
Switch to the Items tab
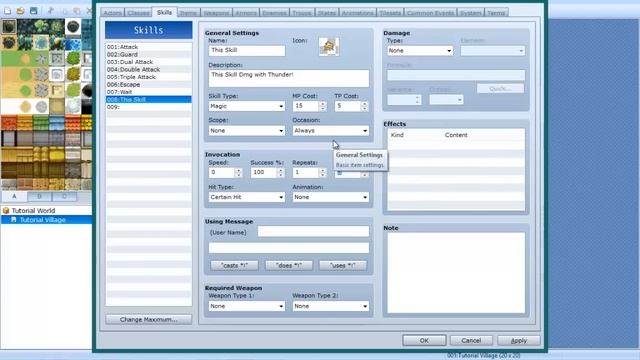[188, 13]
